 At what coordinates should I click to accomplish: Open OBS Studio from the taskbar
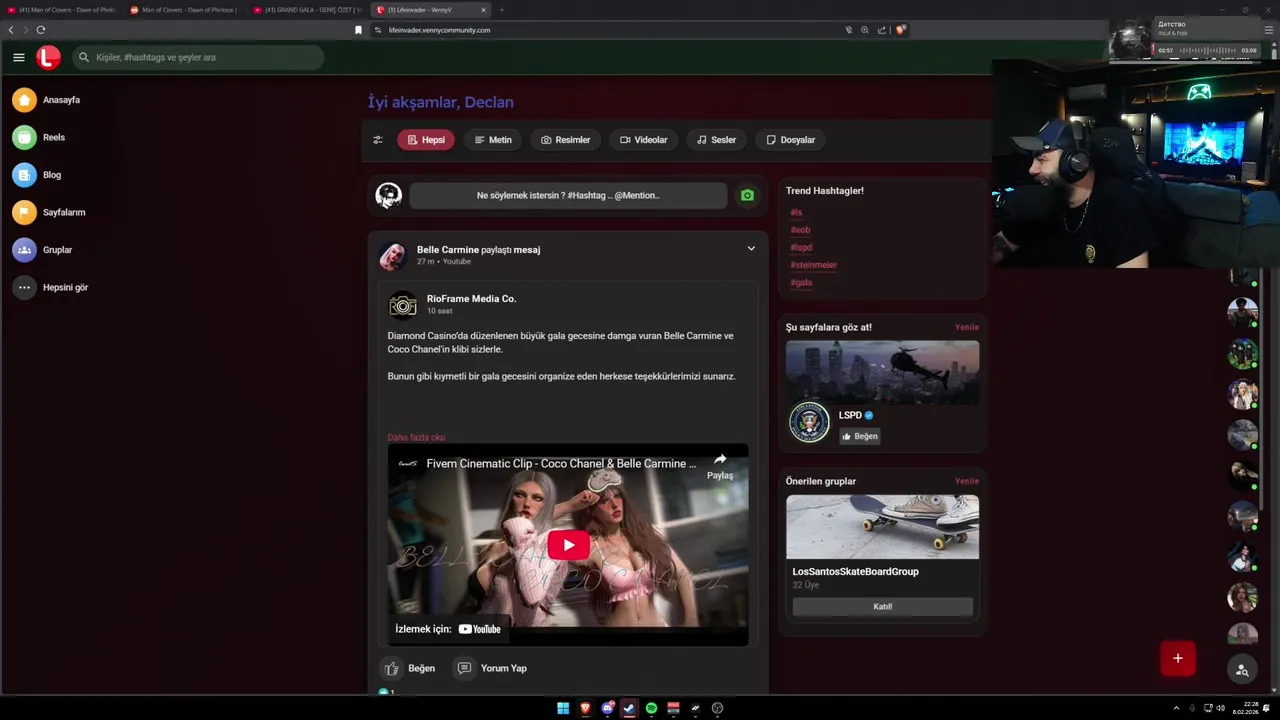[717, 708]
